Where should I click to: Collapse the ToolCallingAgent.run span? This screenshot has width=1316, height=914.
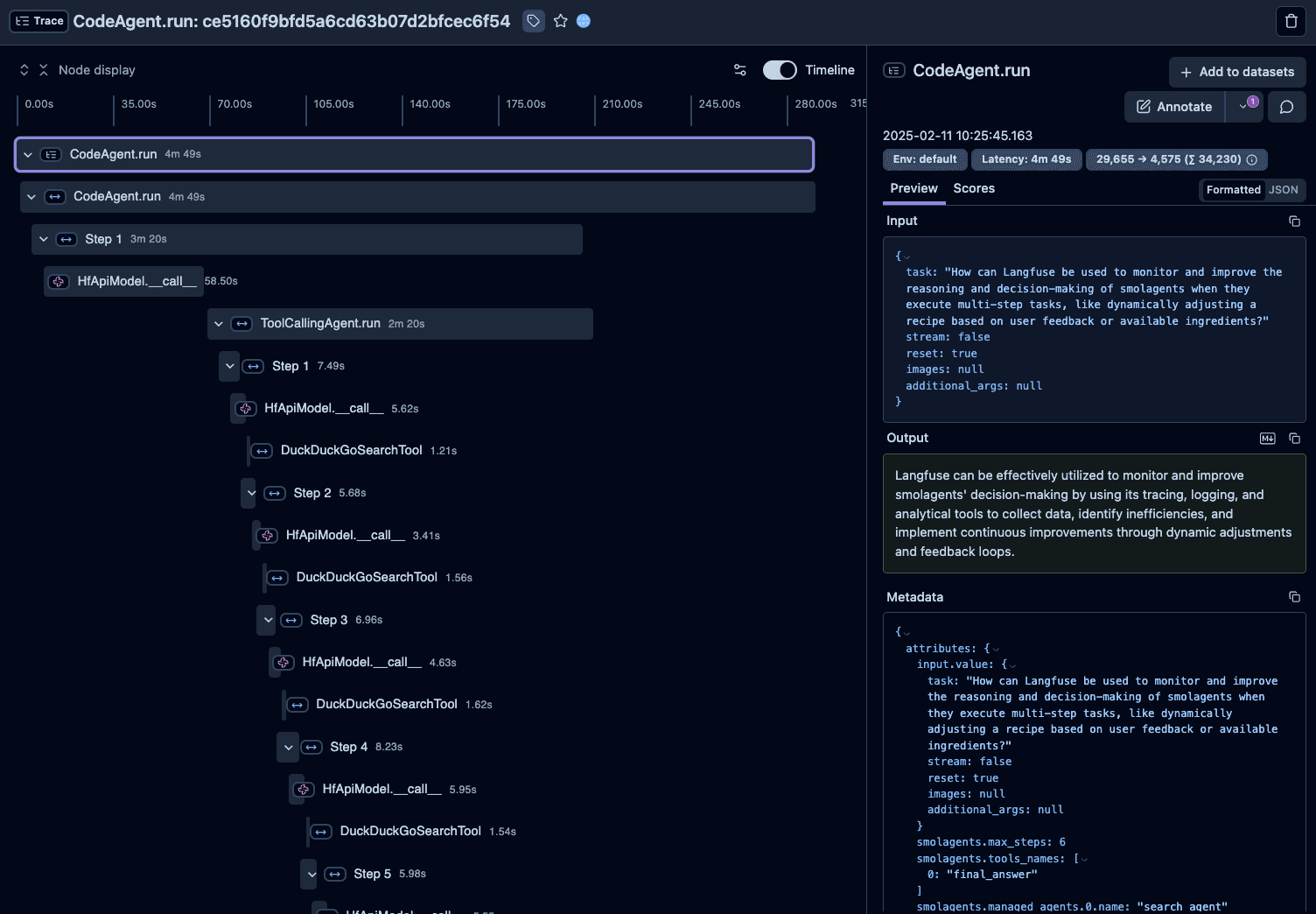tap(219, 323)
